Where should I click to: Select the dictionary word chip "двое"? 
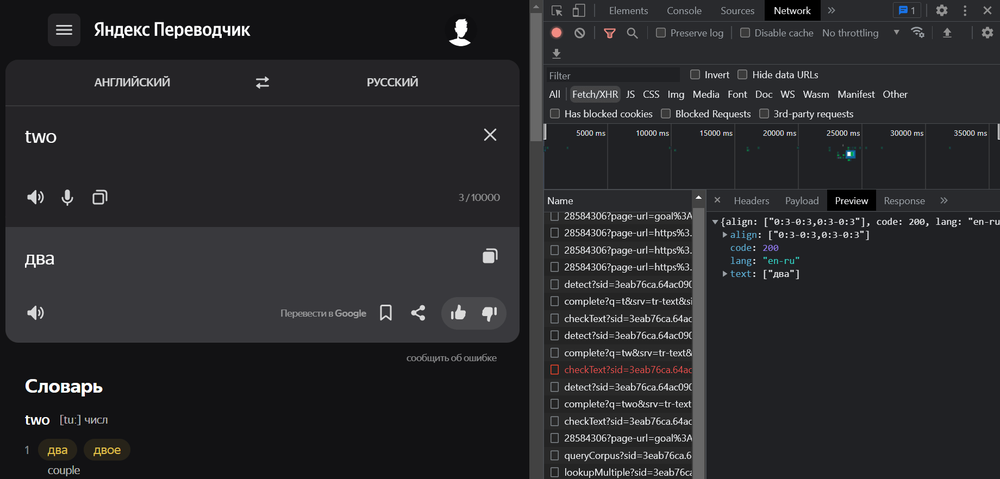(107, 450)
